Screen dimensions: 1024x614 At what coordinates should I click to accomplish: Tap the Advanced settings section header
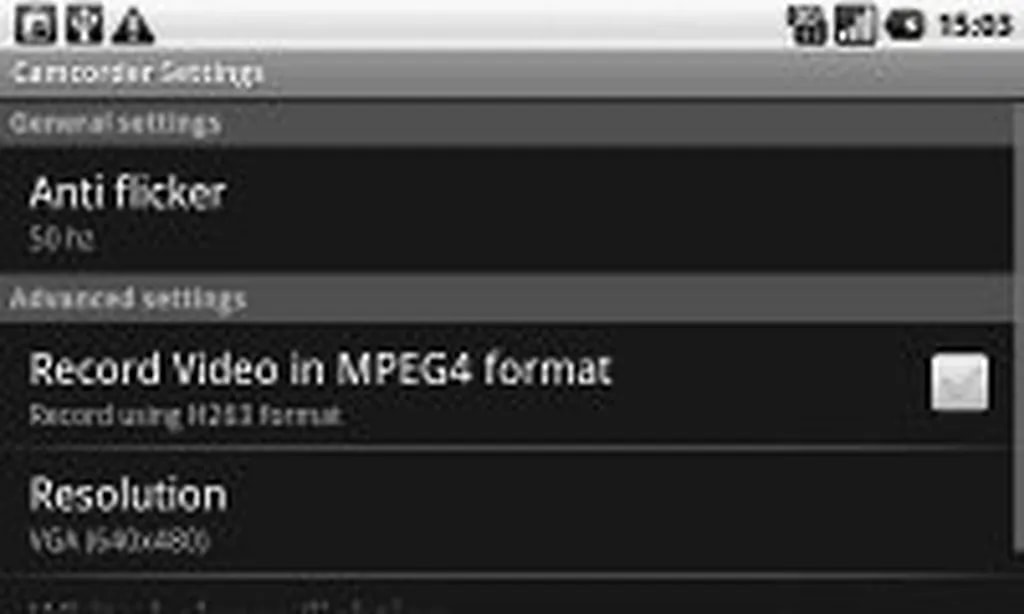coord(507,299)
